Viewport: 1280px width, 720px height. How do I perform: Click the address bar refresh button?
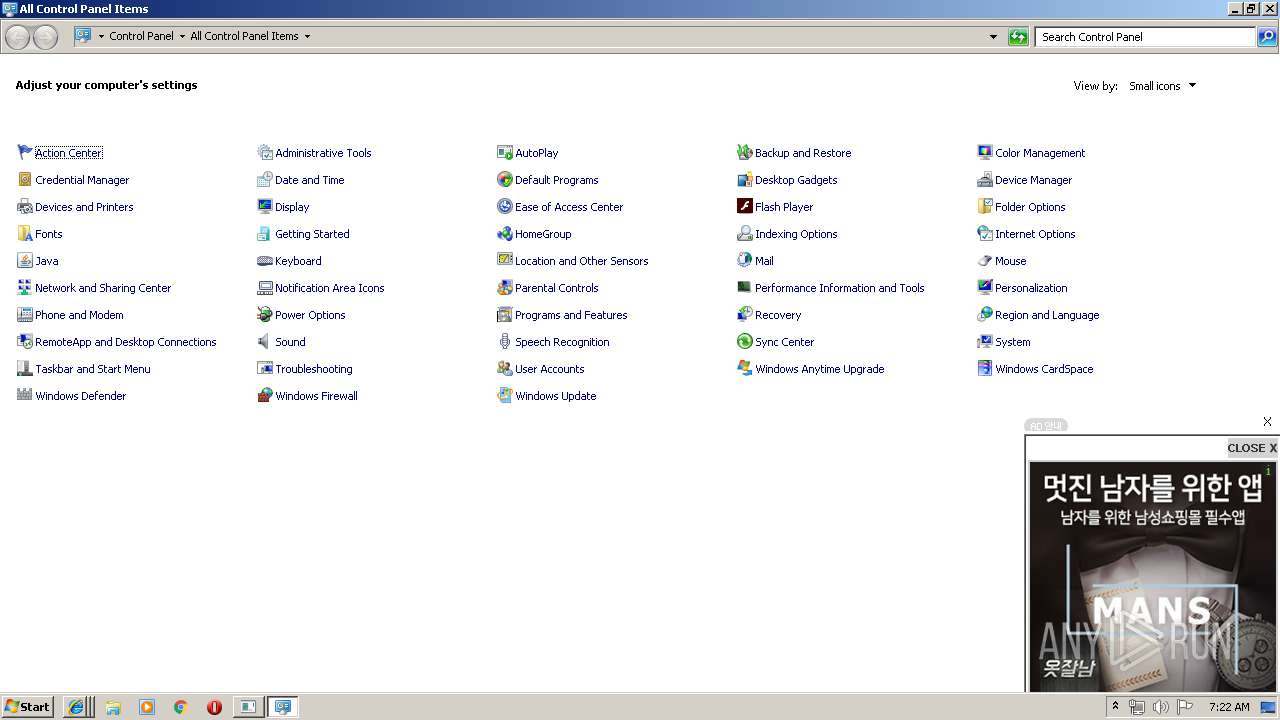[1018, 37]
